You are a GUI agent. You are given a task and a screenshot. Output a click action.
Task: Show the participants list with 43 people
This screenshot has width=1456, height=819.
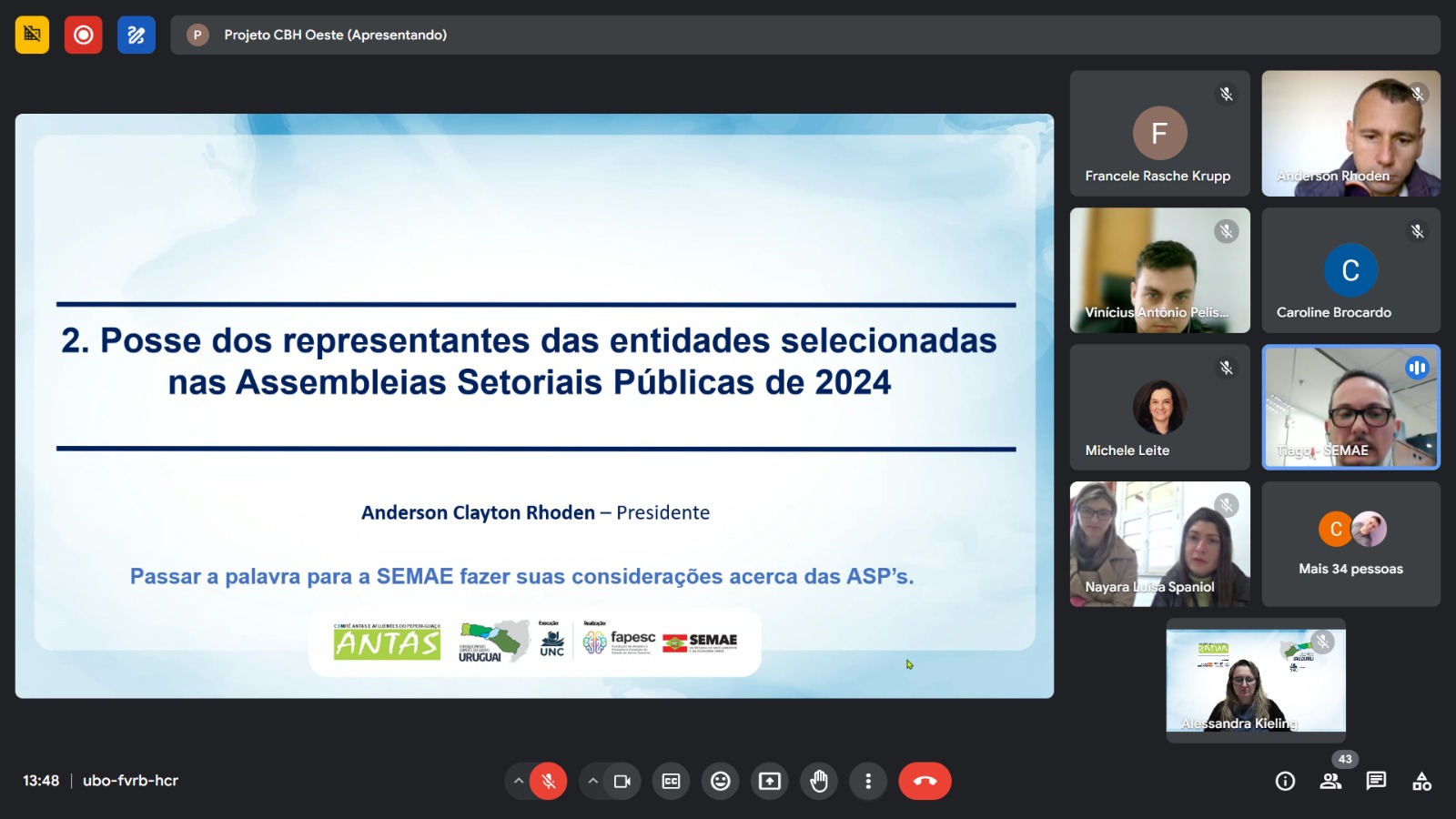coord(1330,781)
